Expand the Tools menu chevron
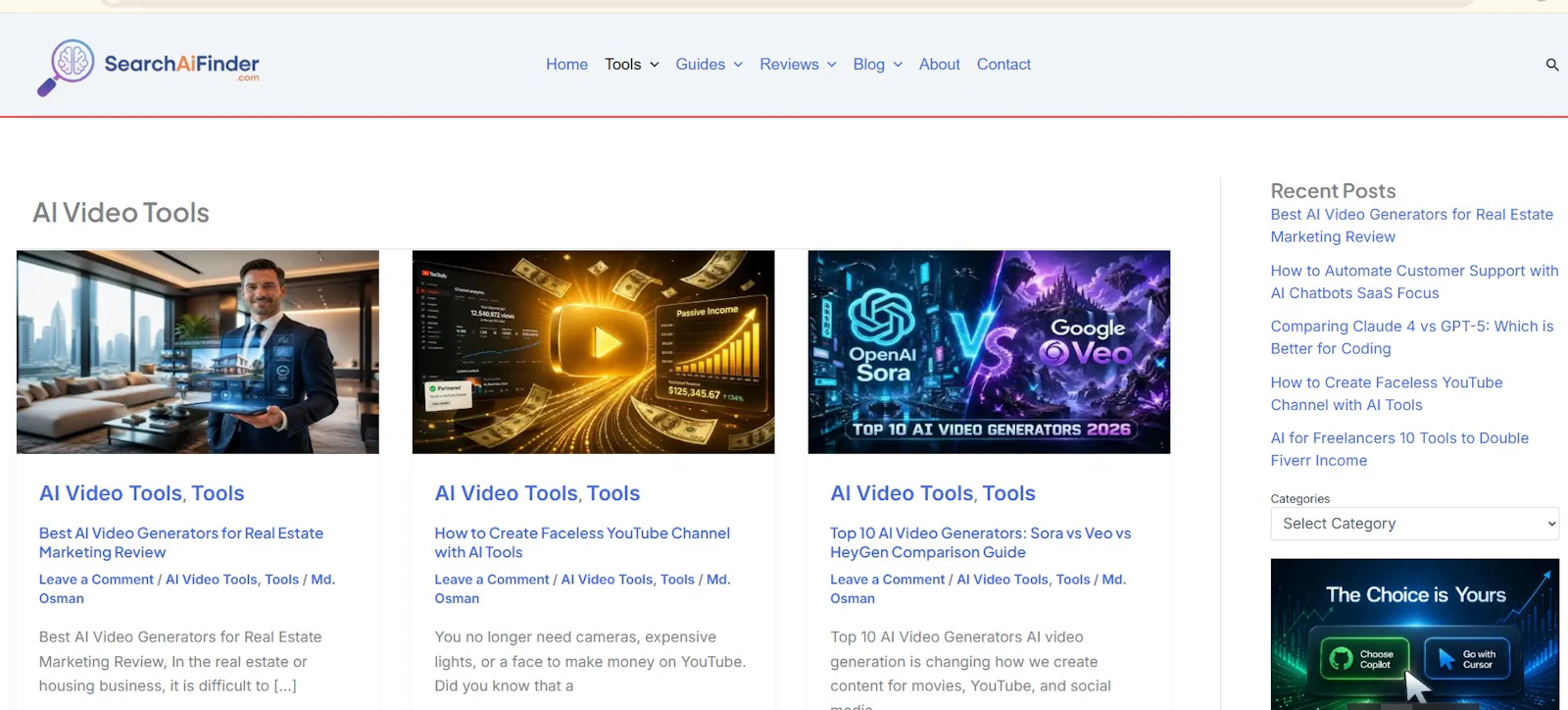 pyautogui.click(x=655, y=65)
